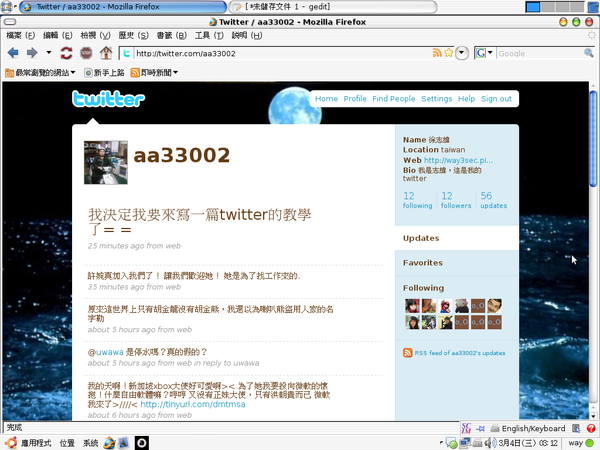
Task: Open the http://tinyurl.com/dmtmsa link
Action: pos(193,404)
